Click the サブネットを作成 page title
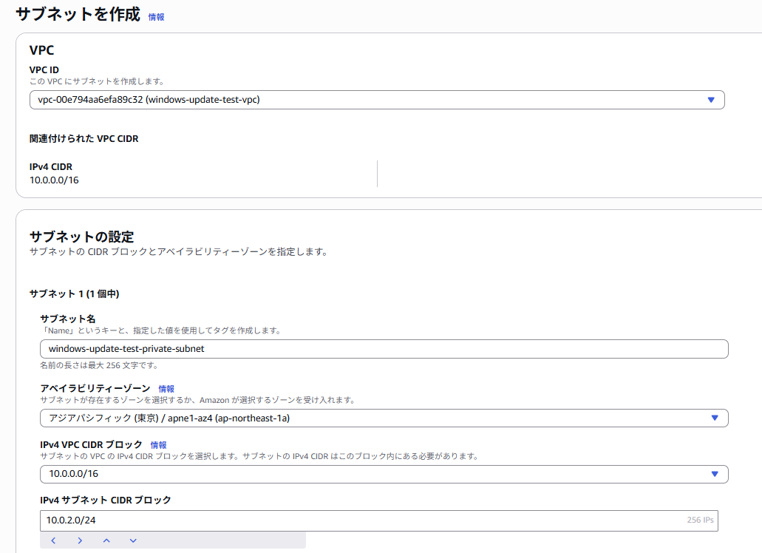Viewport: 762px width, 553px height. (77, 15)
